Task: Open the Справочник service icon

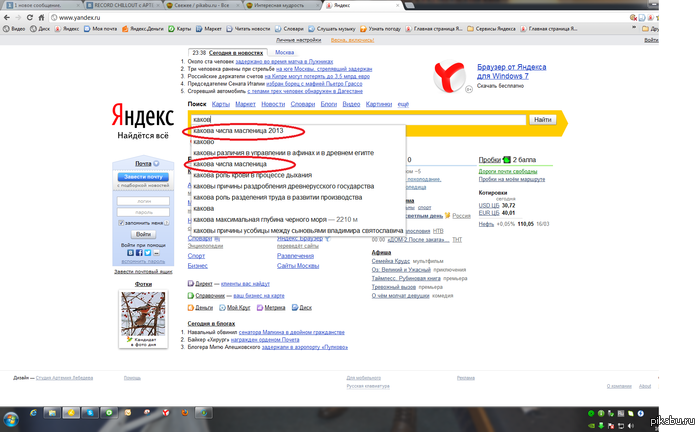Action: (x=190, y=296)
